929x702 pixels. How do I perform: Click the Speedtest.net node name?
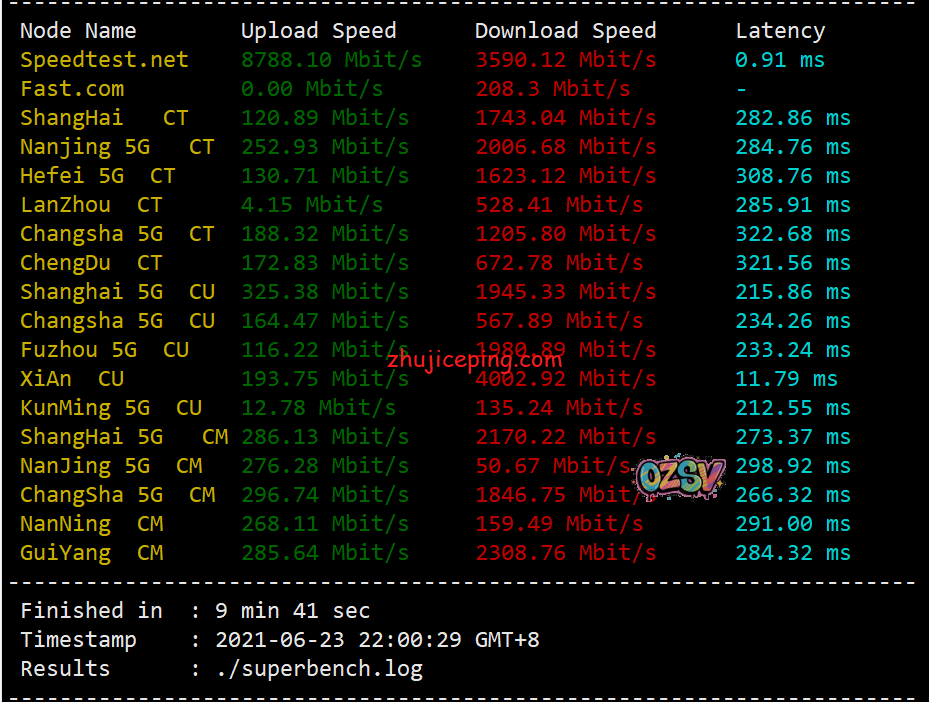click(x=104, y=60)
